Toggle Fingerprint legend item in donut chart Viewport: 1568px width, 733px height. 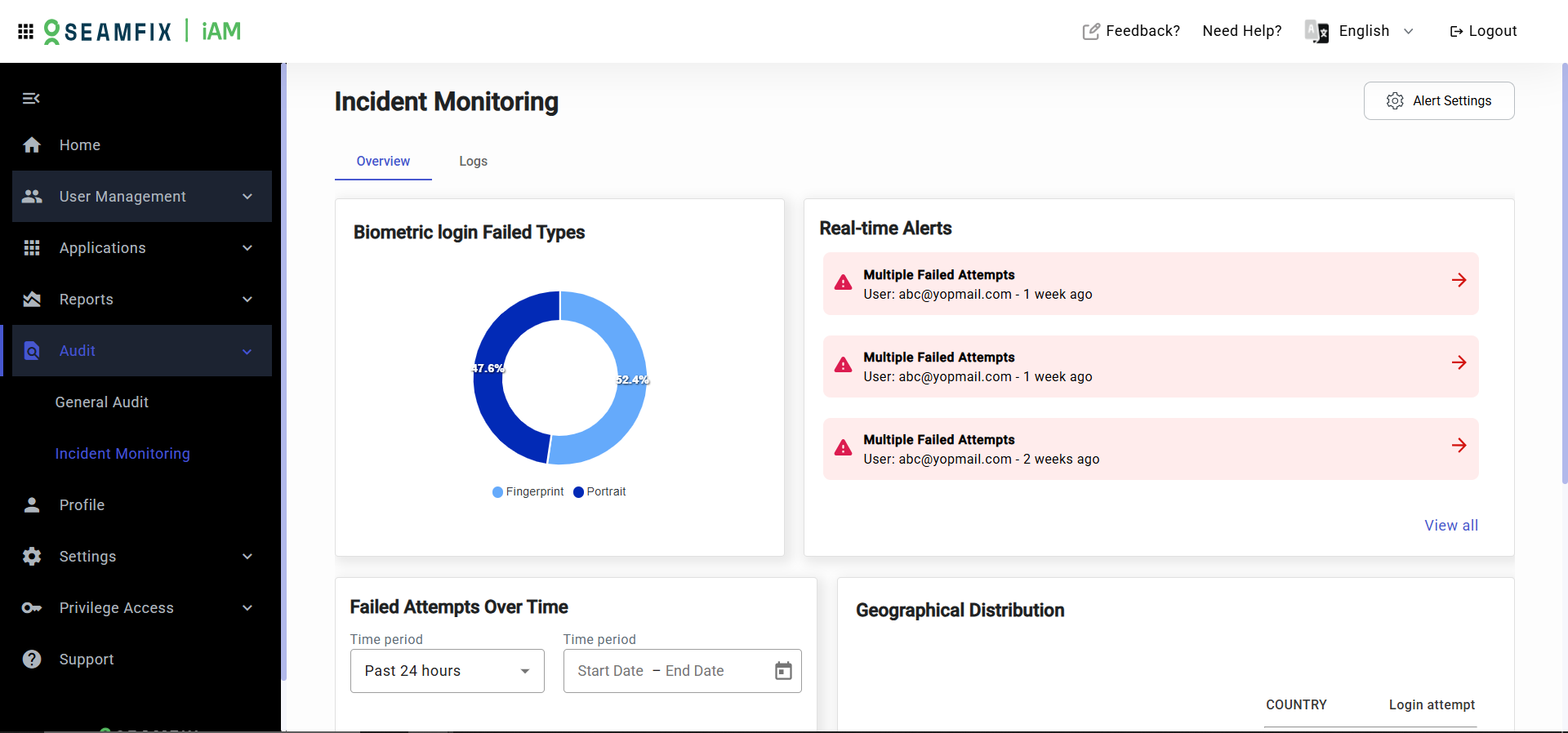click(528, 491)
